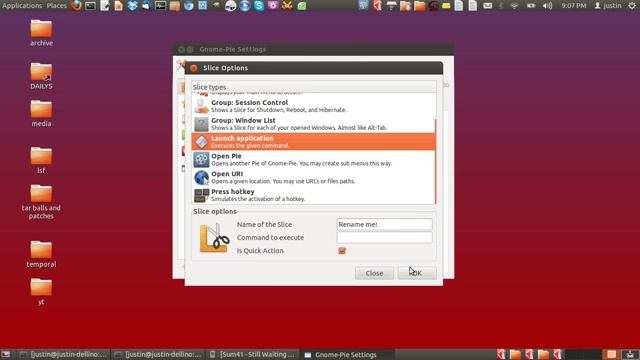The width and height of the screenshot is (640, 360).
Task: Open the system settings gear in the top panel
Action: click(x=632, y=6)
